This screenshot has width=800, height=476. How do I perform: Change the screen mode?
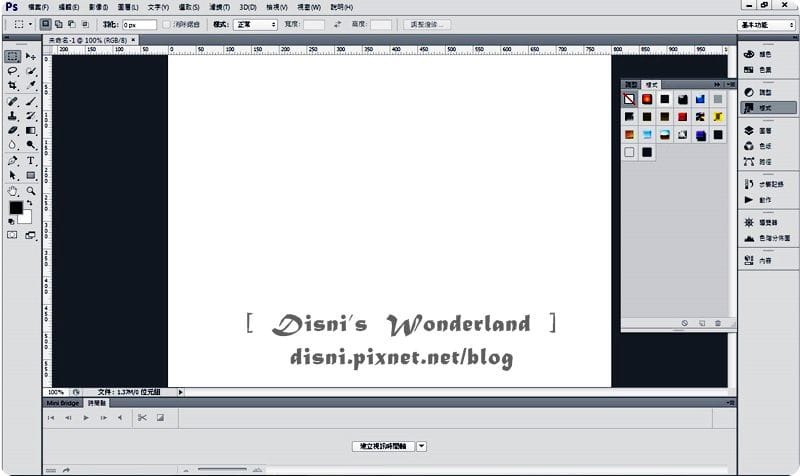pos(31,235)
